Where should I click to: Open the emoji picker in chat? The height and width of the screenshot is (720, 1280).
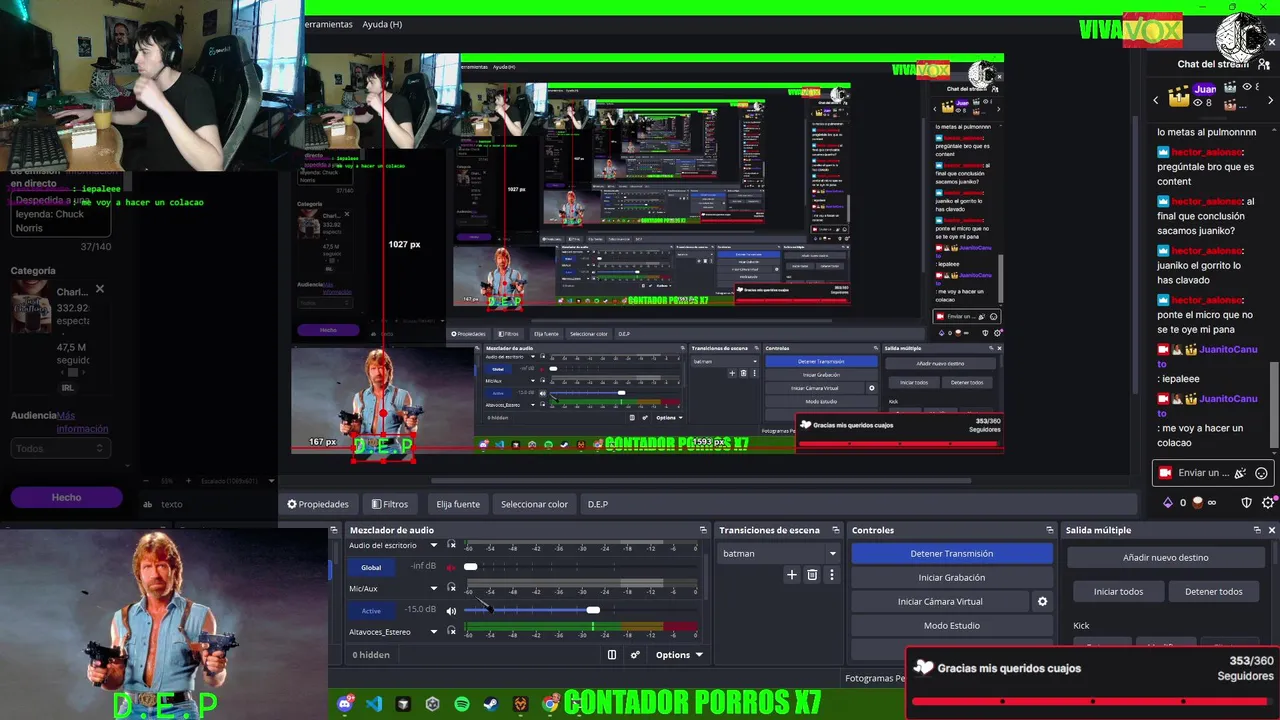tap(1261, 473)
